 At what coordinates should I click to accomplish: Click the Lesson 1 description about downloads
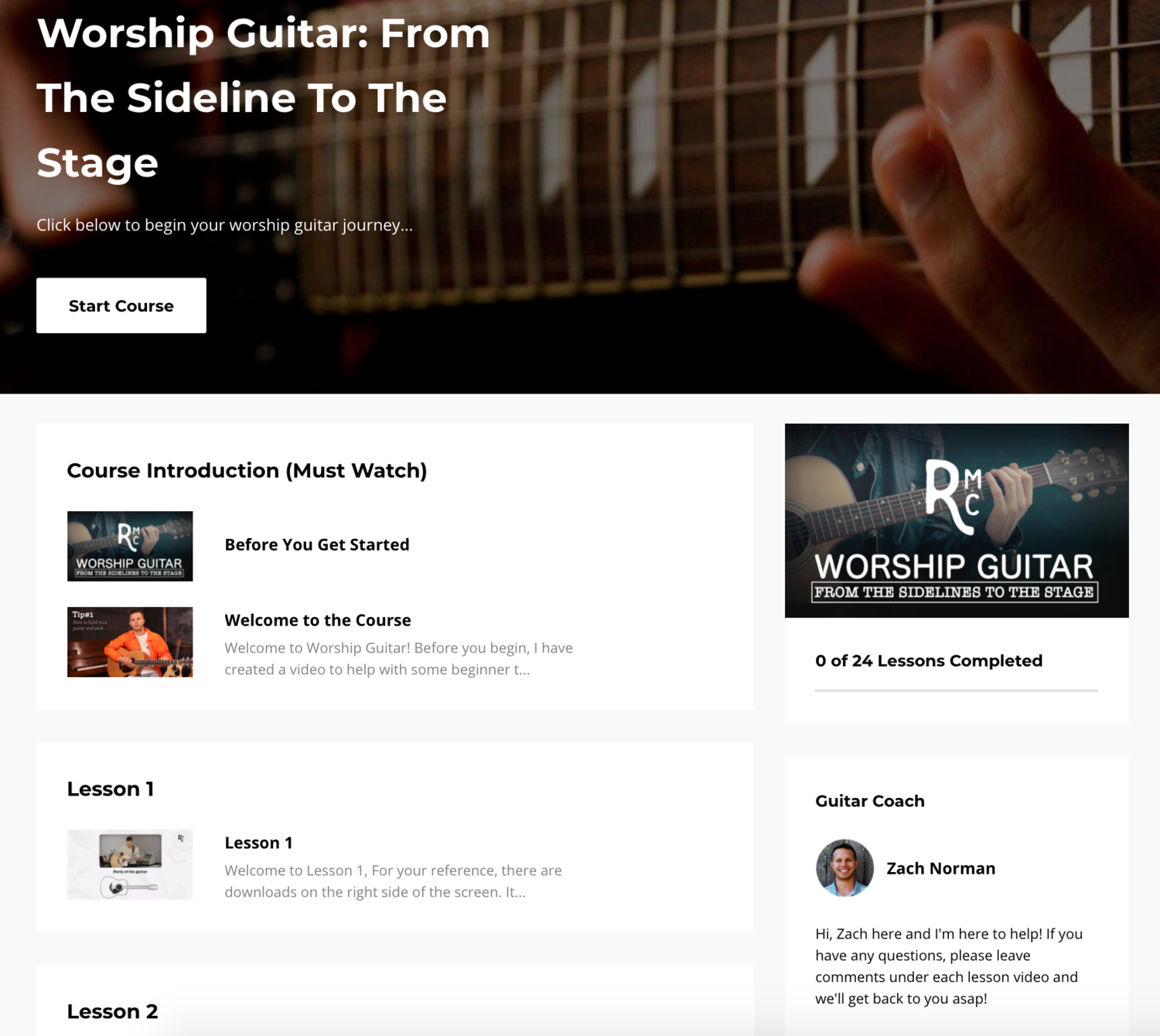tap(394, 881)
